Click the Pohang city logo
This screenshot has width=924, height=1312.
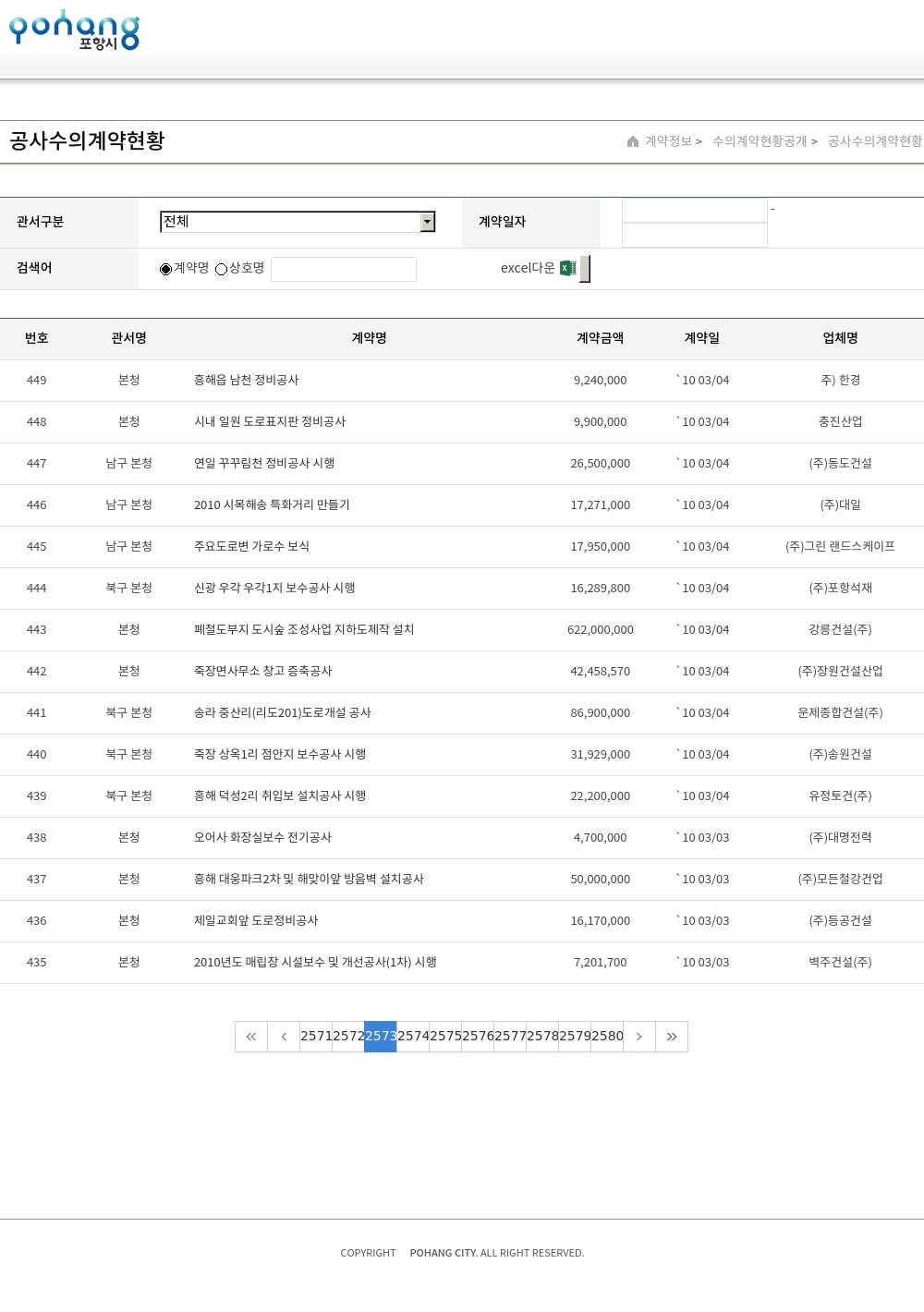[x=74, y=30]
